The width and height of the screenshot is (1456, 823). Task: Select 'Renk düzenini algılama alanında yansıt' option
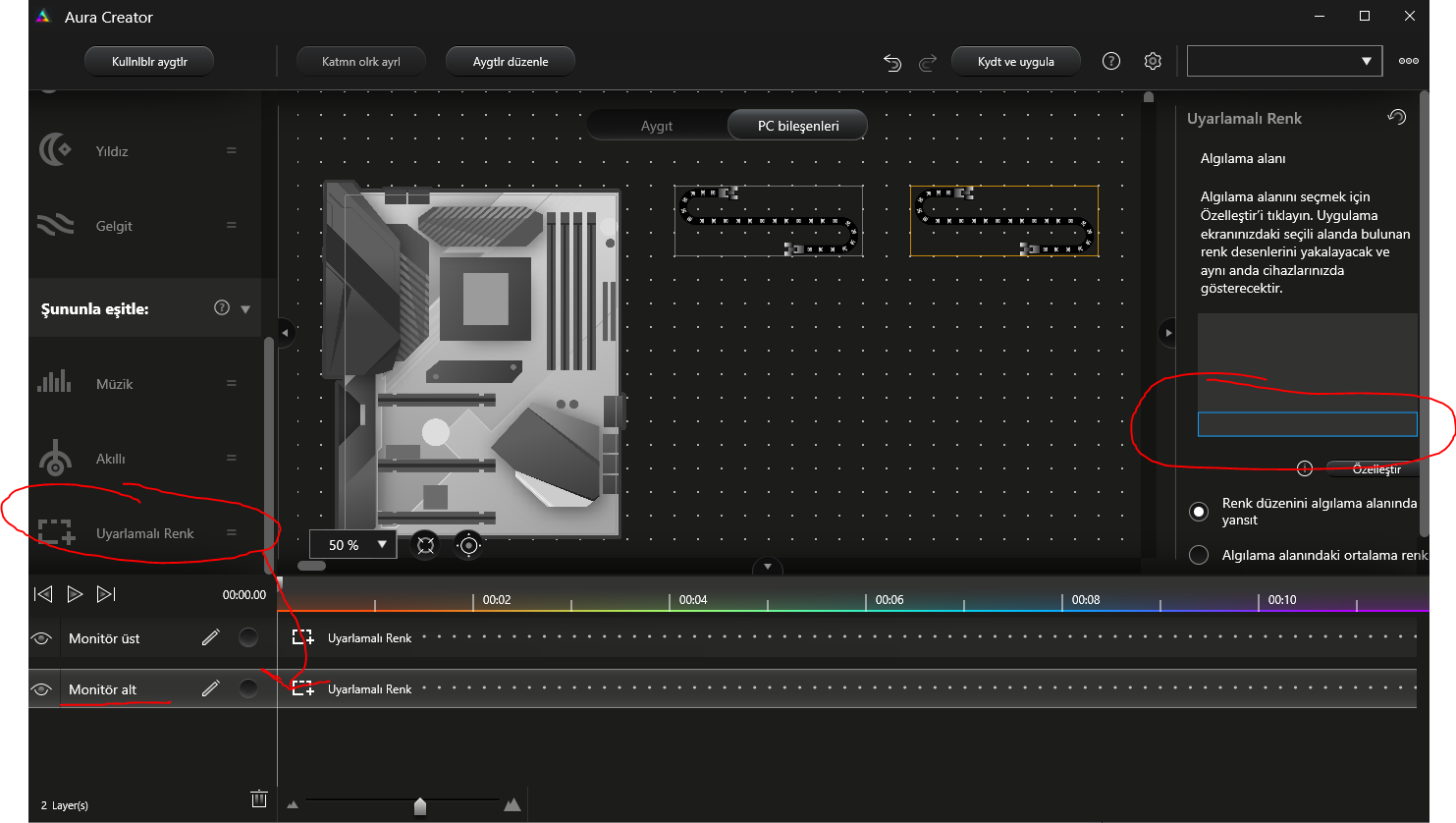pyautogui.click(x=1199, y=512)
